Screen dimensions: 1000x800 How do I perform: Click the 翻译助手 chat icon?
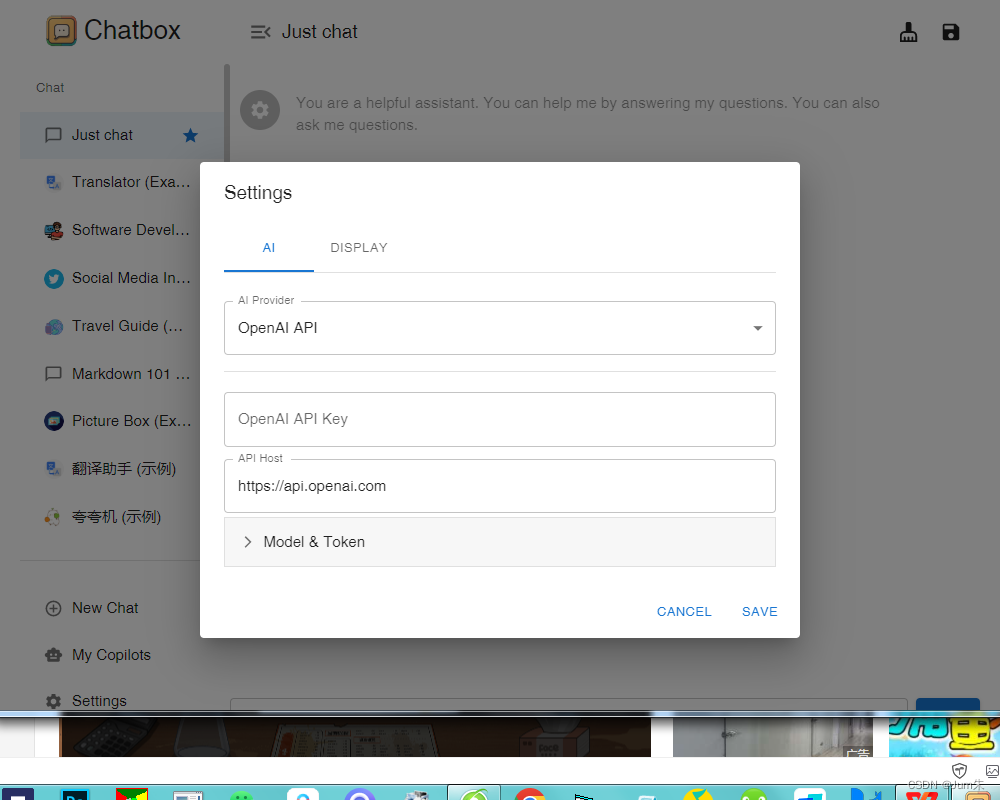tap(54, 469)
